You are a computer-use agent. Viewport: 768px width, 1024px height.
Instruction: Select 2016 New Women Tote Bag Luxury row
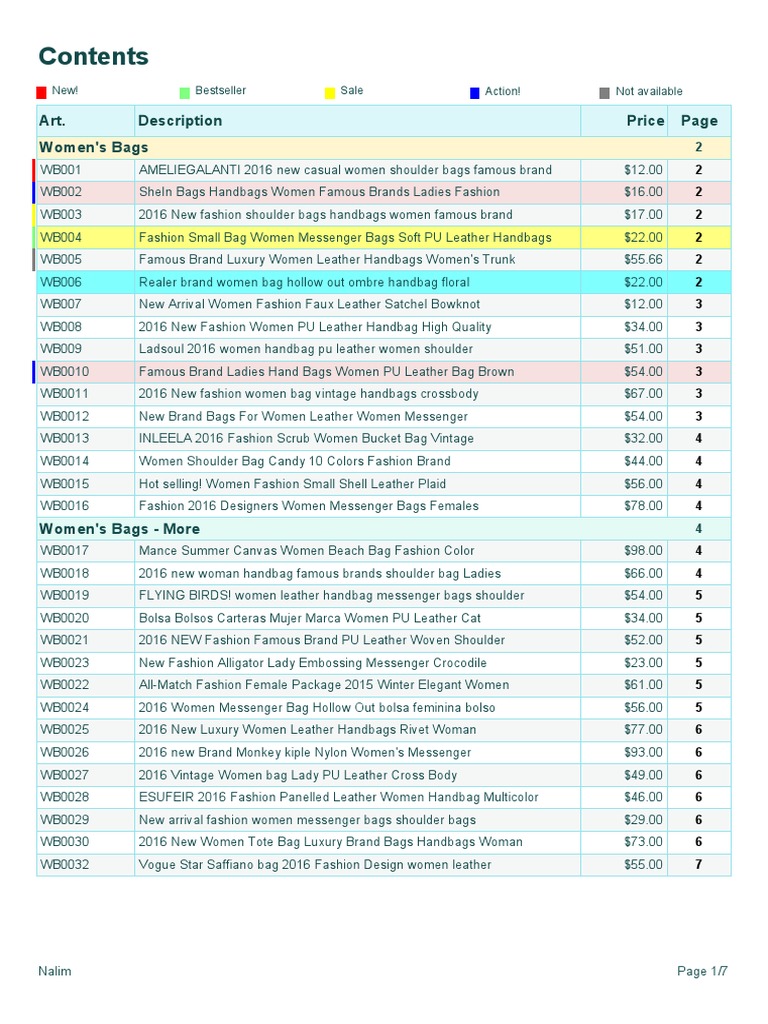pos(383,842)
